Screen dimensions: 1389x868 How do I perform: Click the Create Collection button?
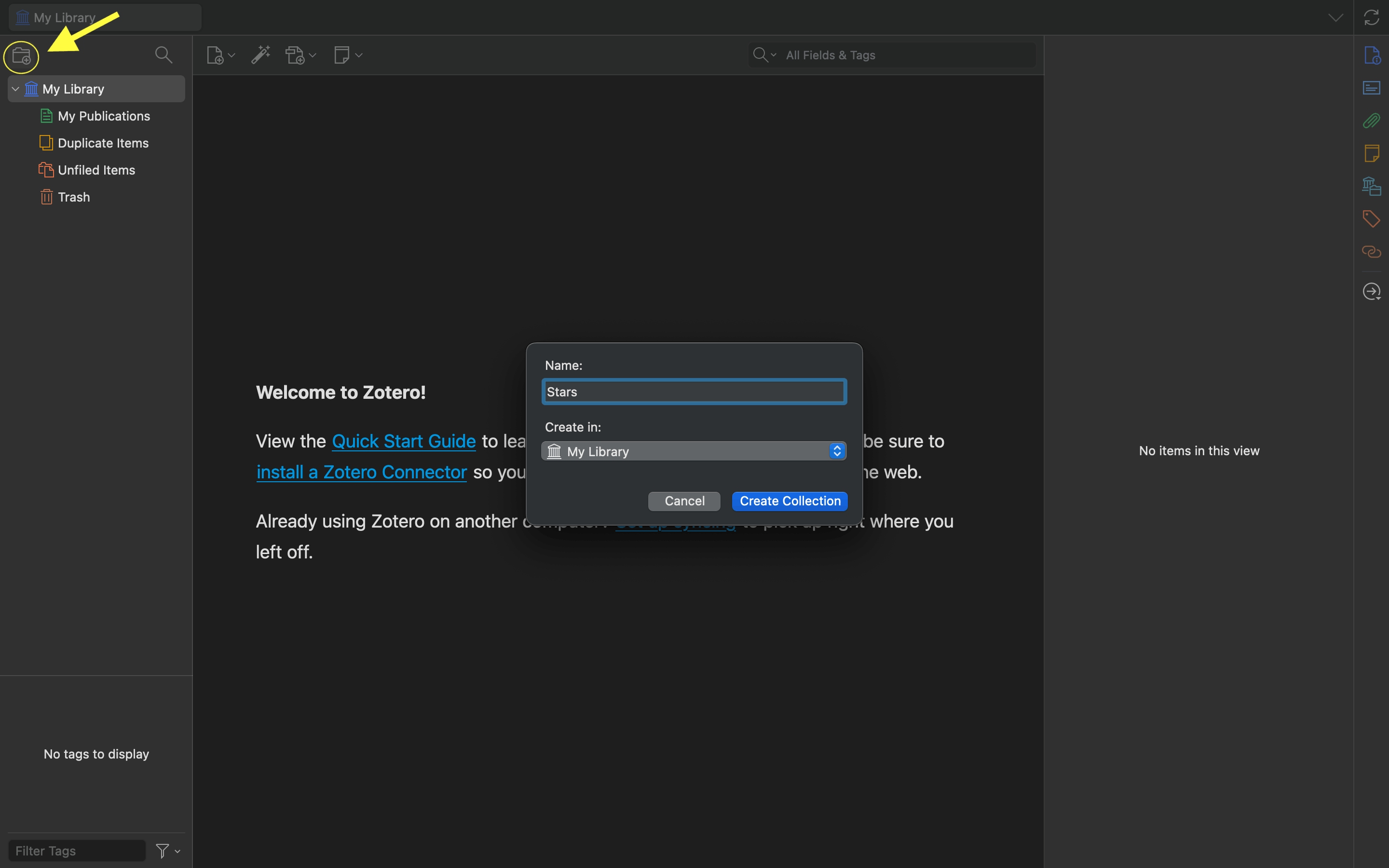click(x=790, y=501)
